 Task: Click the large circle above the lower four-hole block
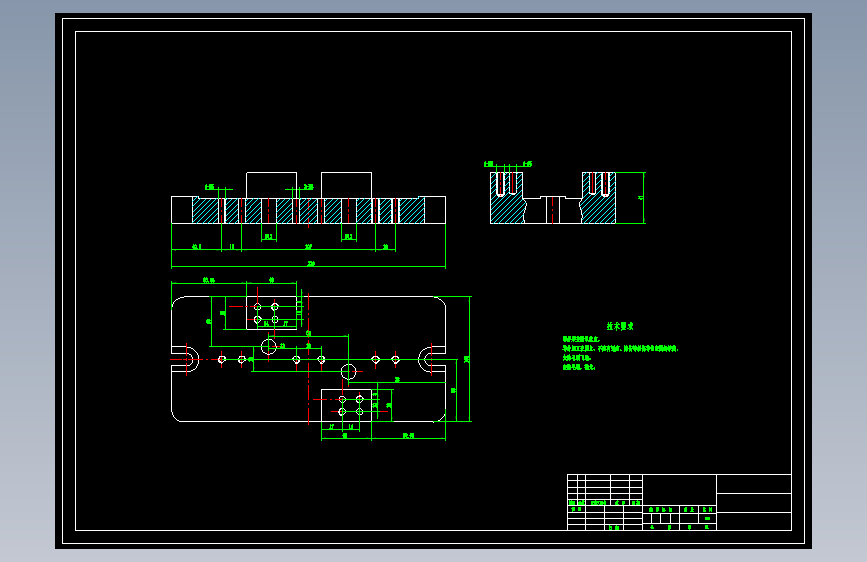(348, 371)
